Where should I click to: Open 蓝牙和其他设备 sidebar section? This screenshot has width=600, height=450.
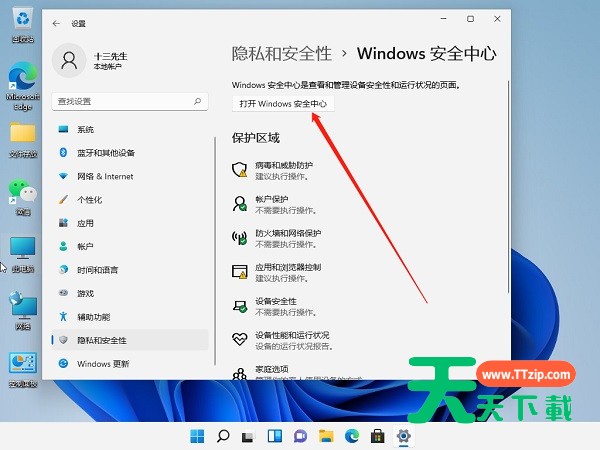coord(105,153)
